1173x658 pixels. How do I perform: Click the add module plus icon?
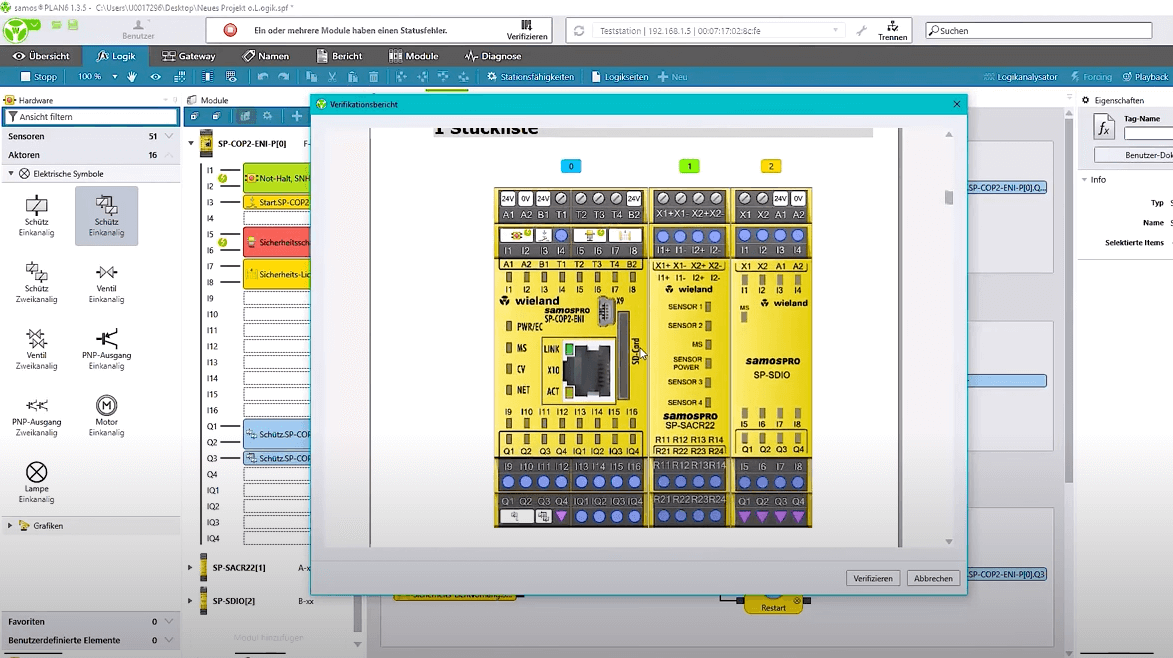296,116
